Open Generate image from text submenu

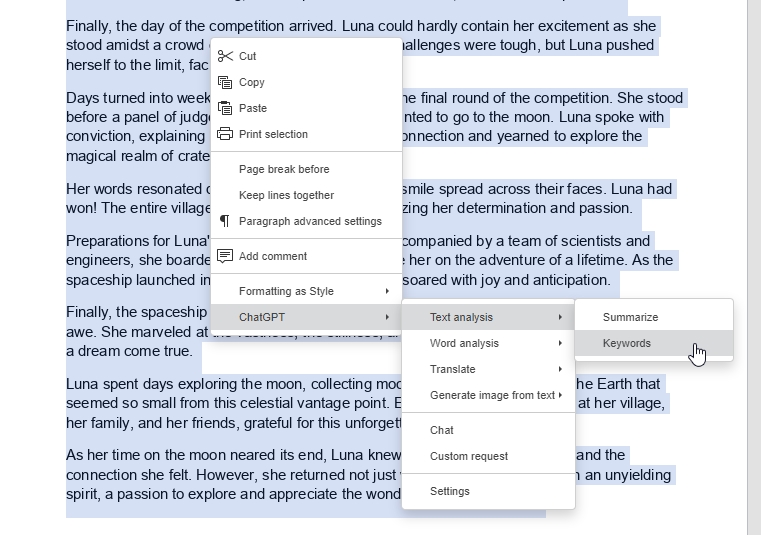(x=492, y=395)
